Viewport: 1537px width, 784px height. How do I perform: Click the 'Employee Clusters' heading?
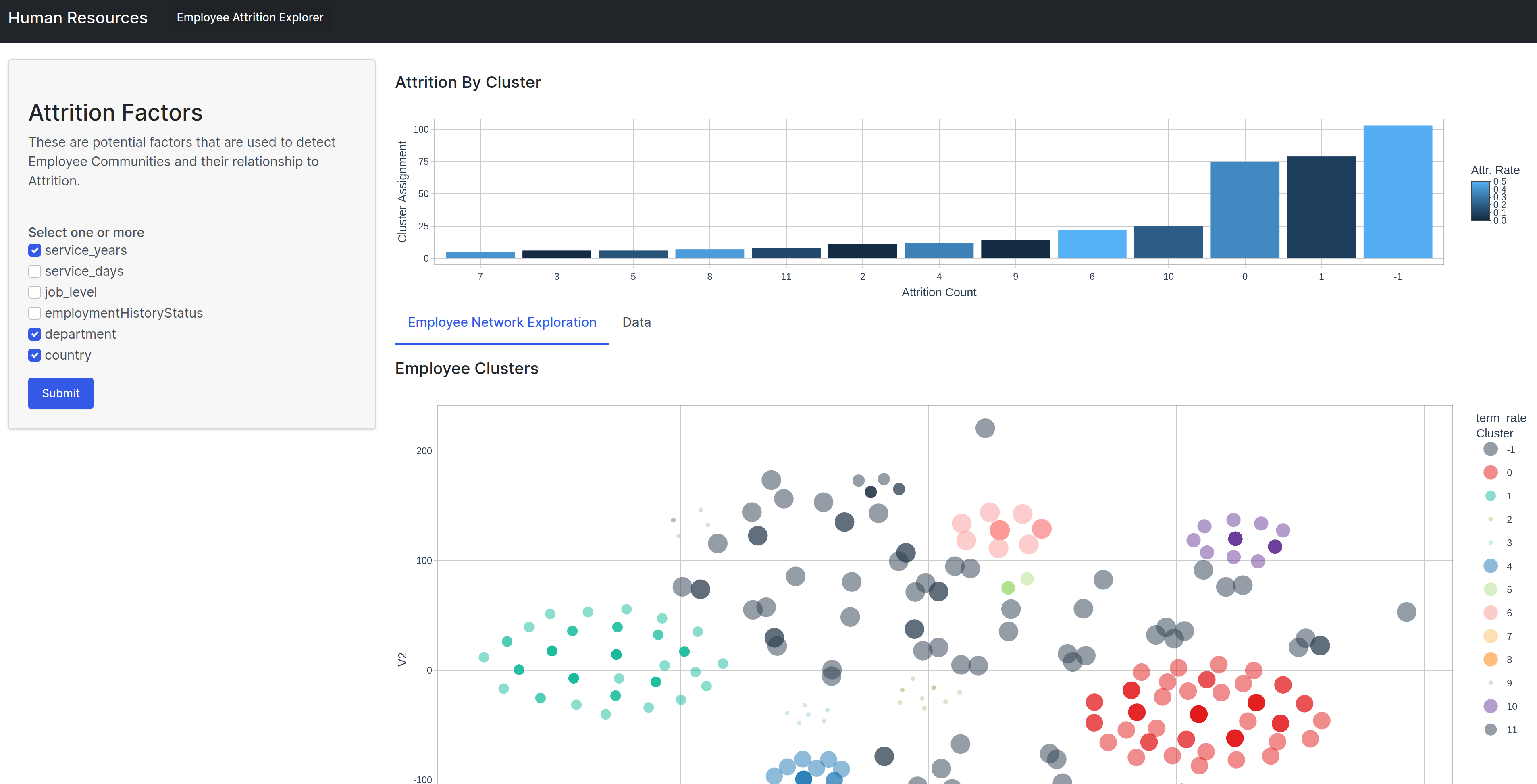(x=467, y=369)
